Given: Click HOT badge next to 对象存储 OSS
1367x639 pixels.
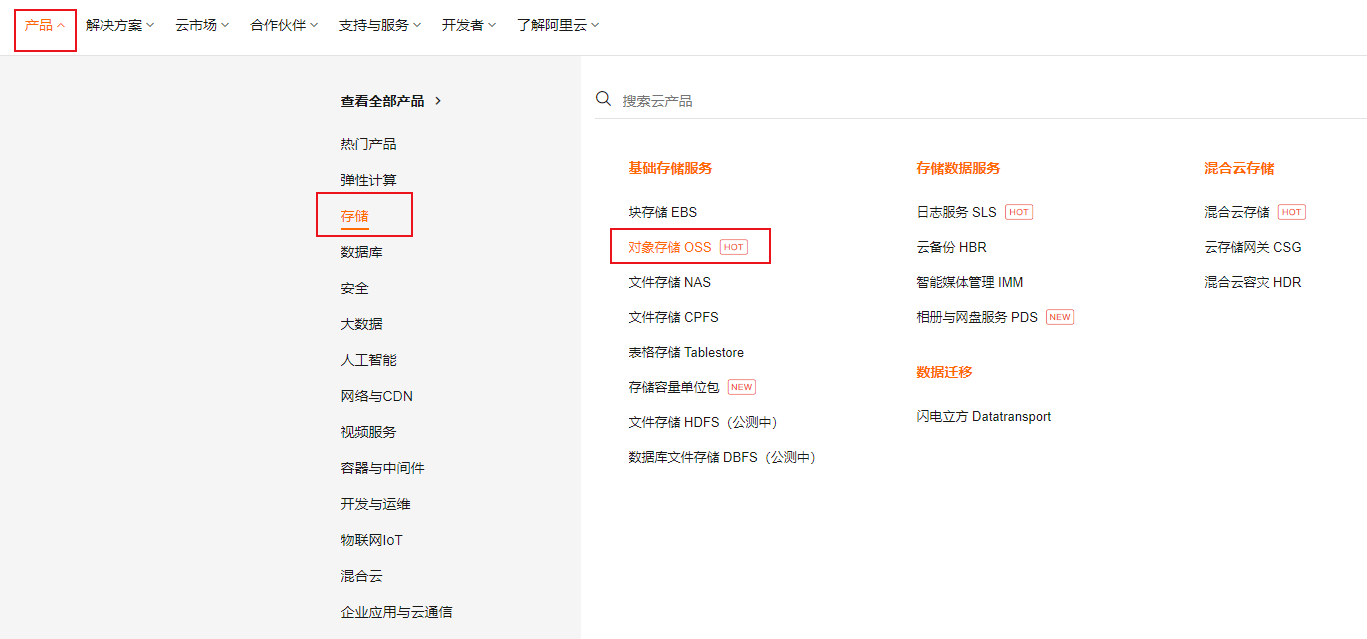Looking at the screenshot, I should click(733, 247).
